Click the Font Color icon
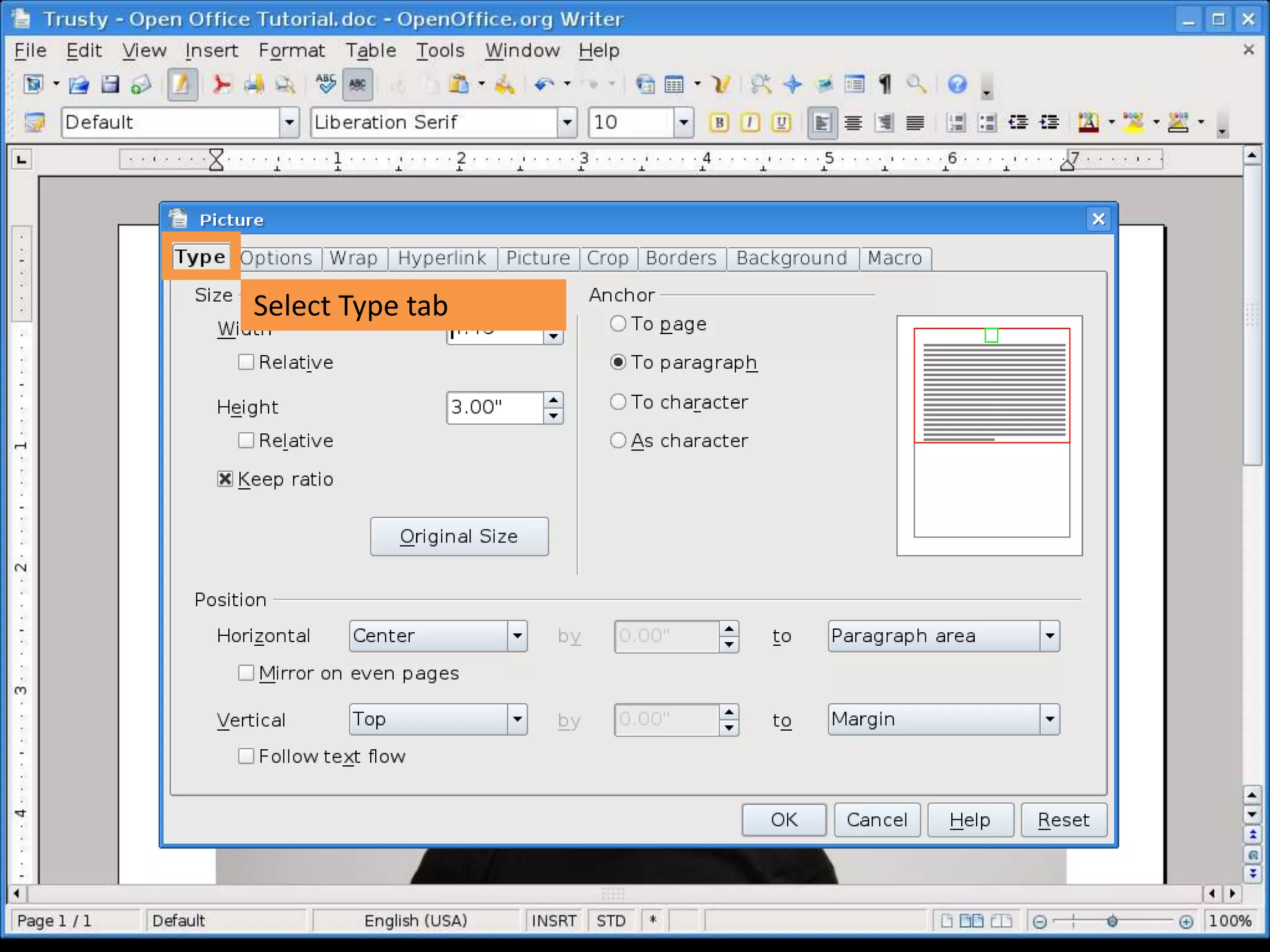The height and width of the screenshot is (952, 1270). [1088, 123]
